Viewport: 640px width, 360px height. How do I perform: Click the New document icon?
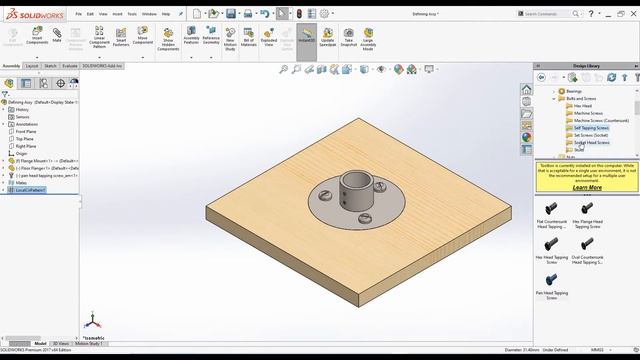pyautogui.click(x=197, y=14)
